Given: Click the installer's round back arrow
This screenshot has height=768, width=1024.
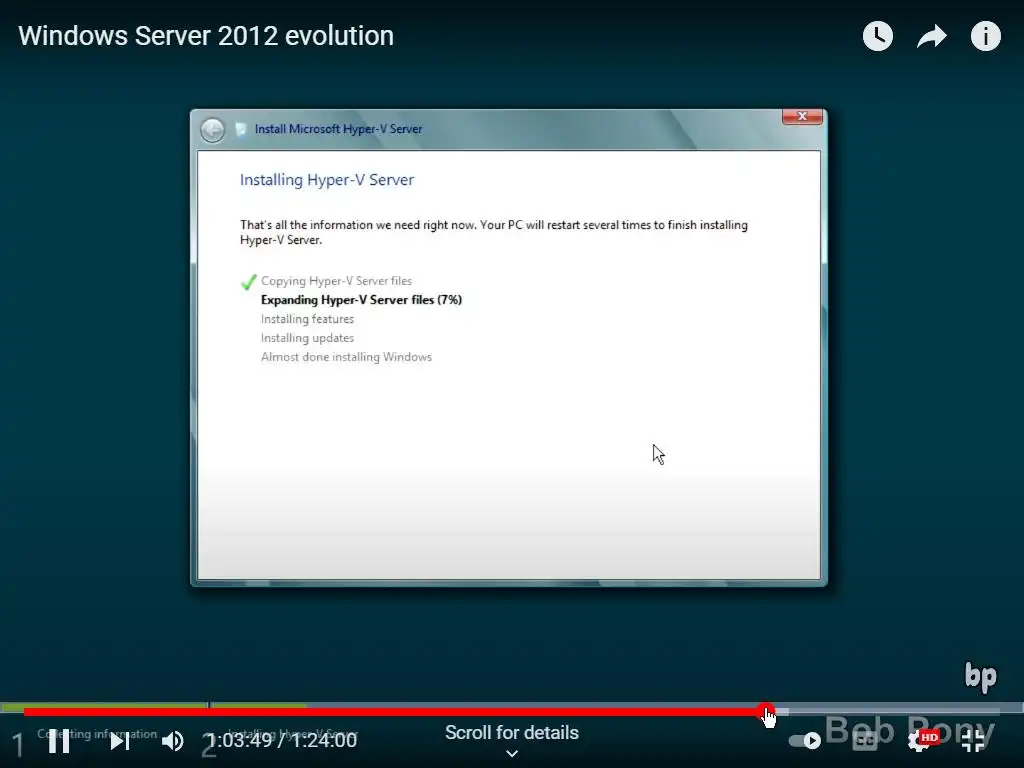Looking at the screenshot, I should [x=212, y=130].
